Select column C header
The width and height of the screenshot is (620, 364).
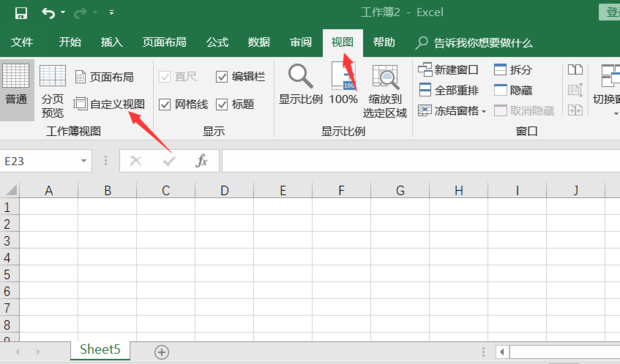[x=166, y=190]
